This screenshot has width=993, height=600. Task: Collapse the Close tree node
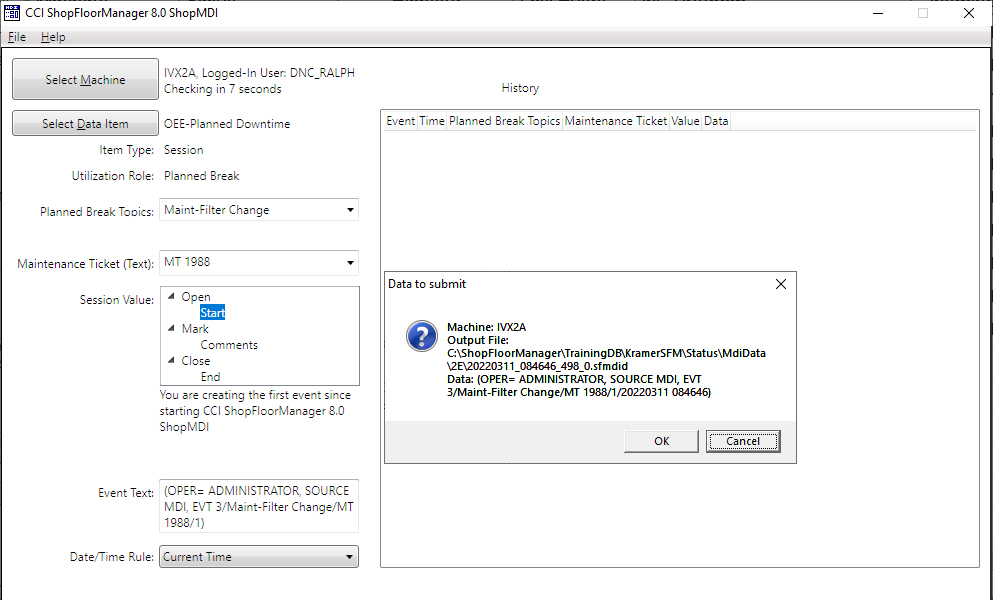[171, 360]
